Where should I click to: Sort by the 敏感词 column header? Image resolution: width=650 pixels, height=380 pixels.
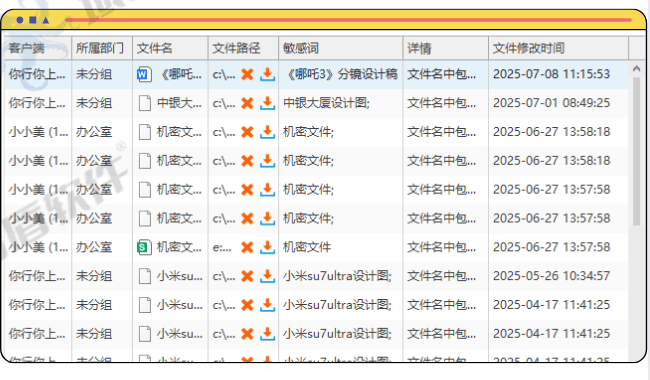(x=341, y=48)
